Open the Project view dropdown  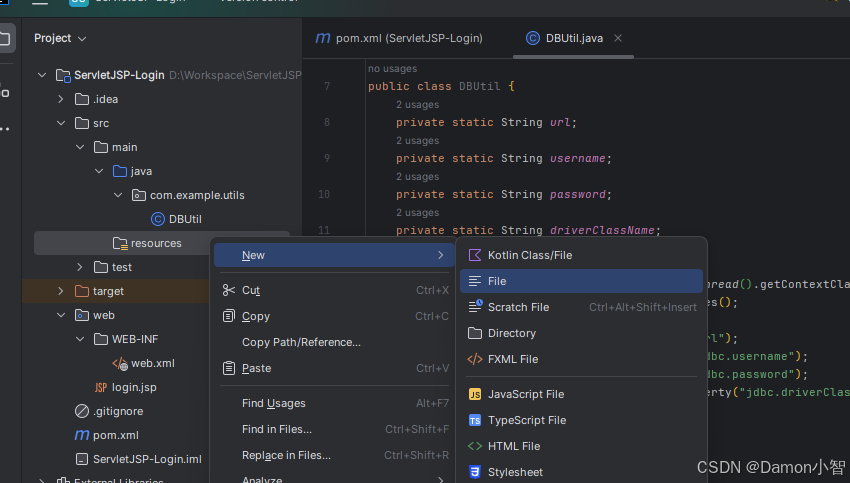[x=60, y=38]
